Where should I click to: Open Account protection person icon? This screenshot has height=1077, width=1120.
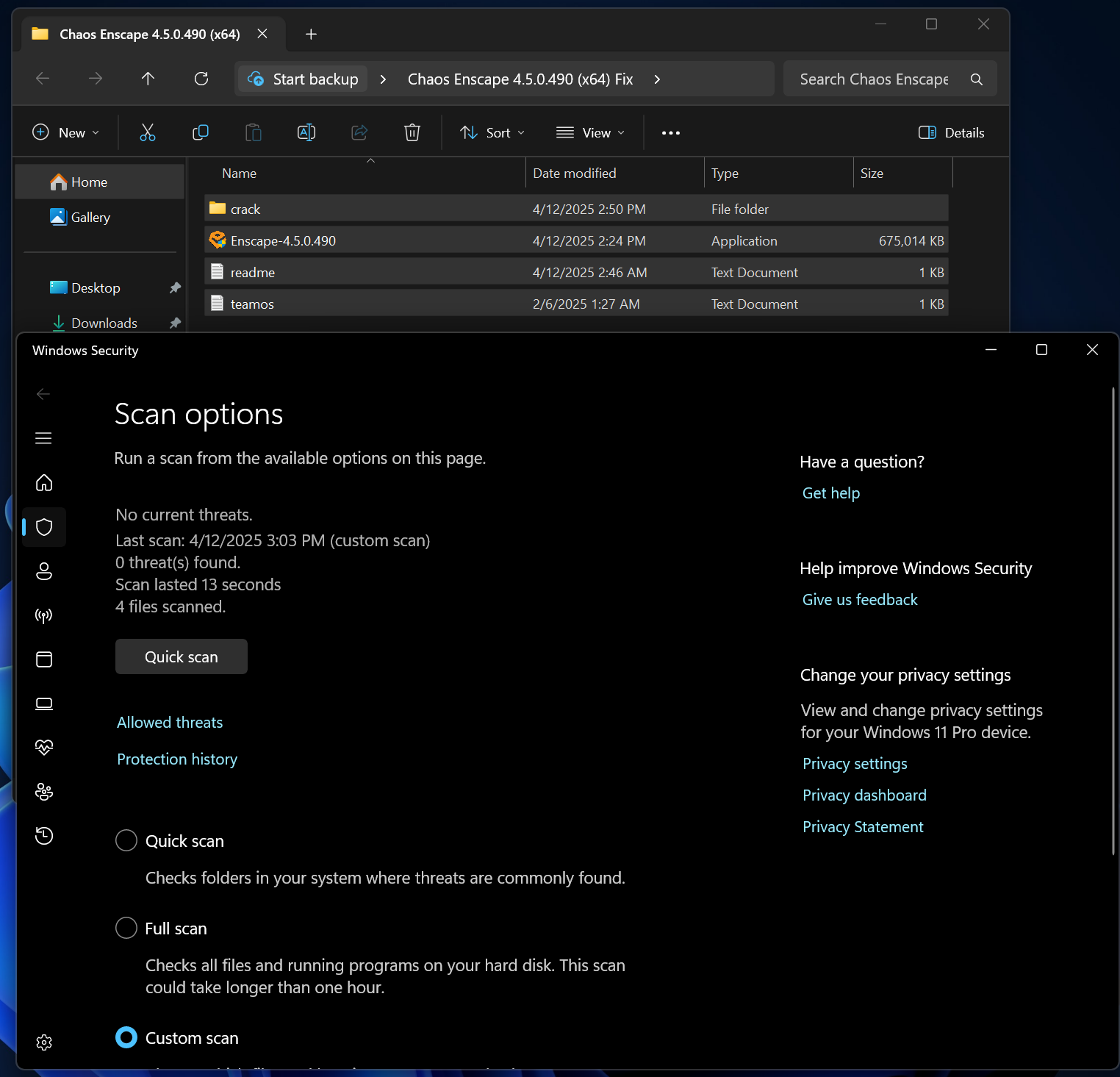44,571
